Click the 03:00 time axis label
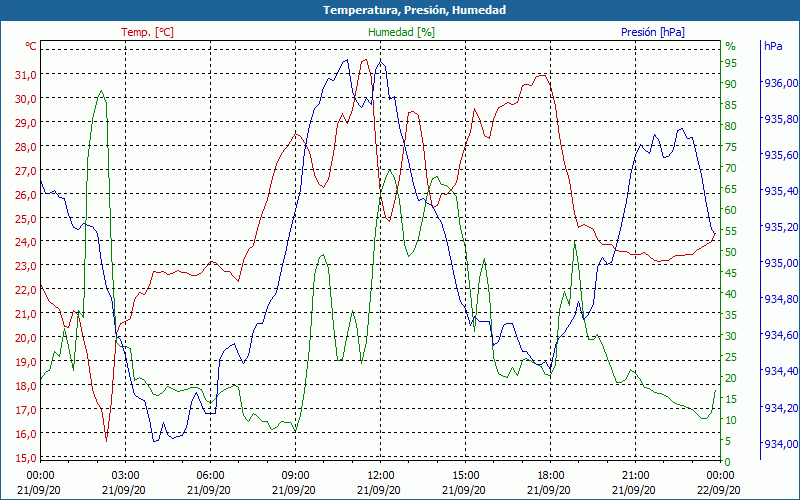The height and width of the screenshot is (500, 800). [x=126, y=476]
